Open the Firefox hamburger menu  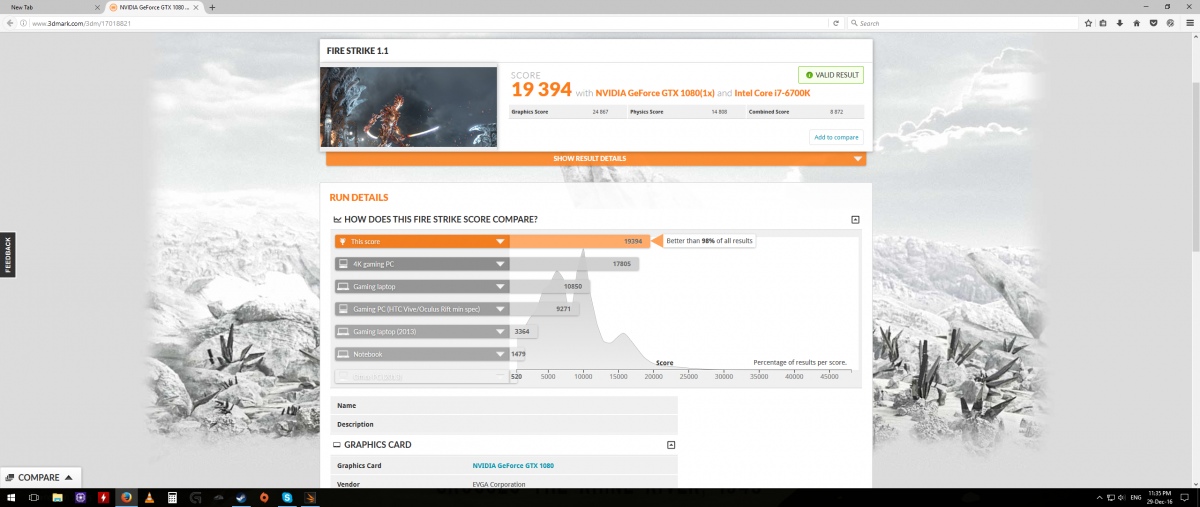(x=1188, y=23)
